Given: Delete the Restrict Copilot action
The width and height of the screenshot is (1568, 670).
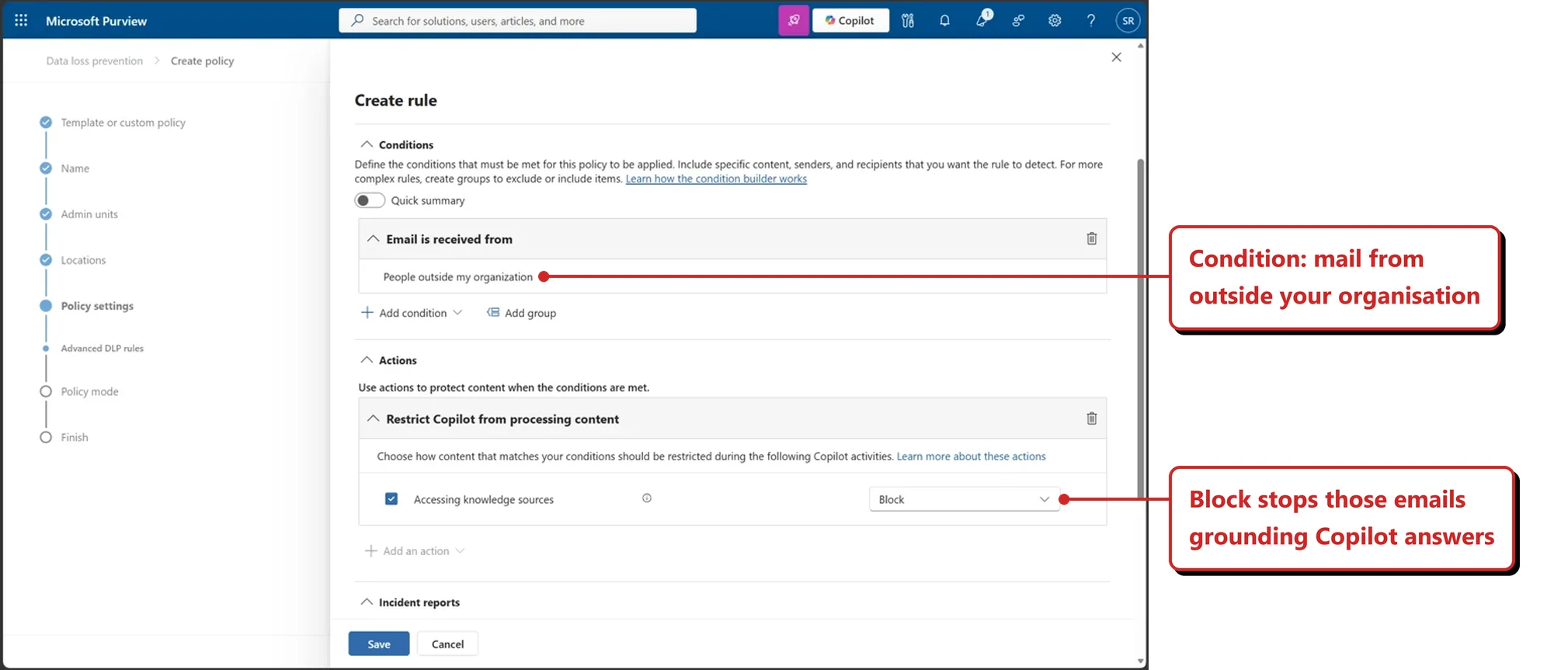Looking at the screenshot, I should tap(1091, 419).
